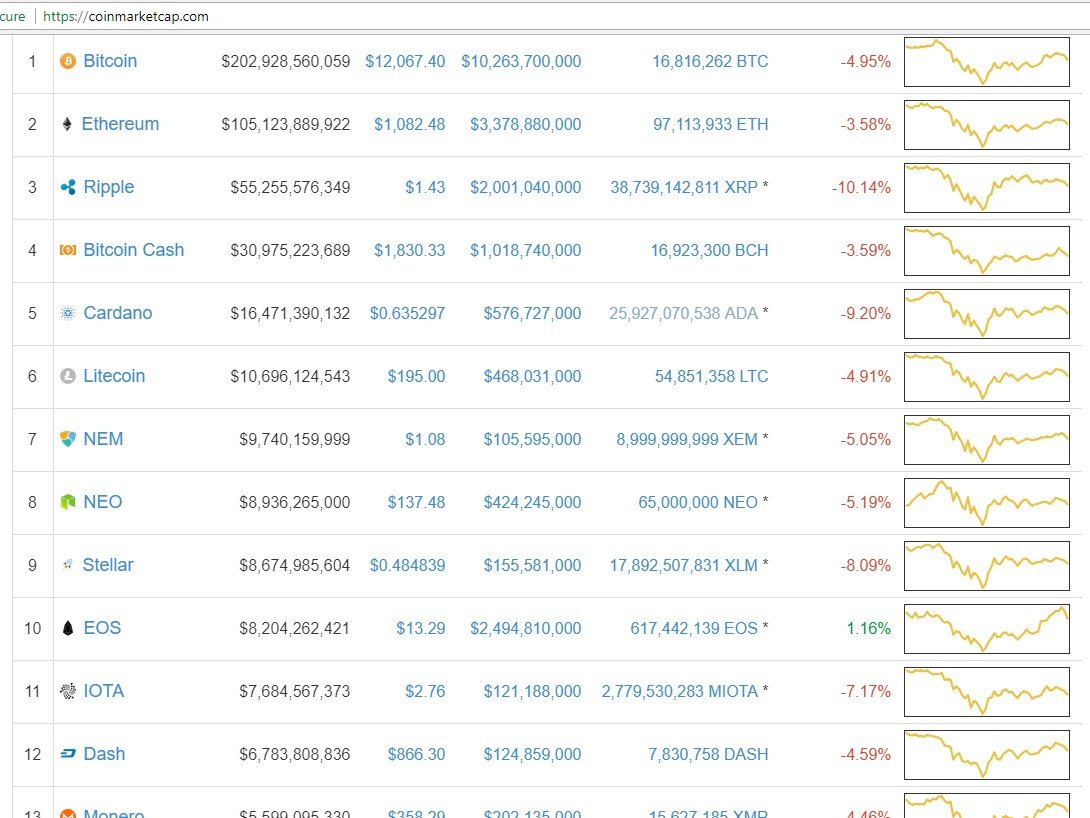
Task: Click Cardano market cap $16,471,390,132
Action: (x=290, y=313)
